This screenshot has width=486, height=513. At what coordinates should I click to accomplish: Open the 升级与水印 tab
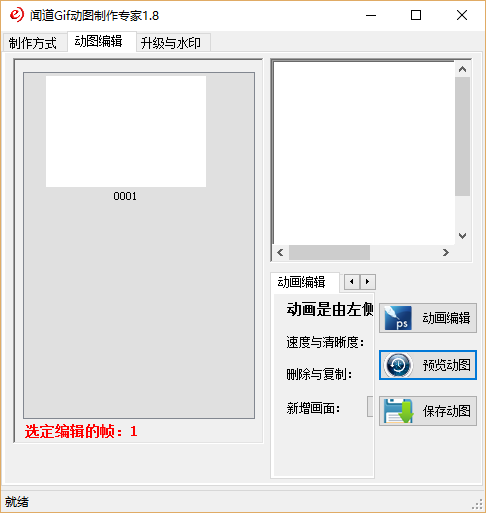coord(171,43)
